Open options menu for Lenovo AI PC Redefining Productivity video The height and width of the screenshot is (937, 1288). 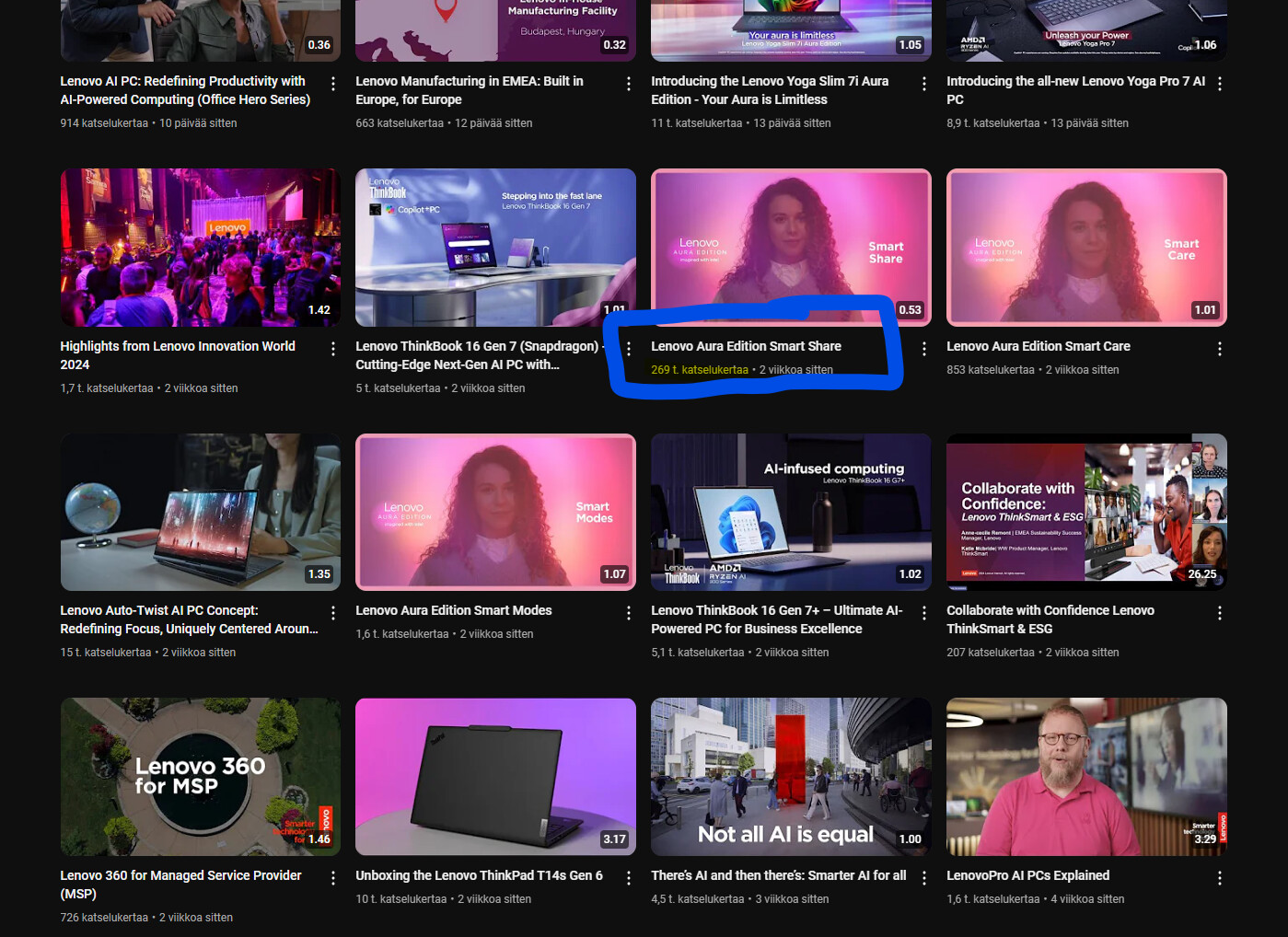pyautogui.click(x=333, y=84)
